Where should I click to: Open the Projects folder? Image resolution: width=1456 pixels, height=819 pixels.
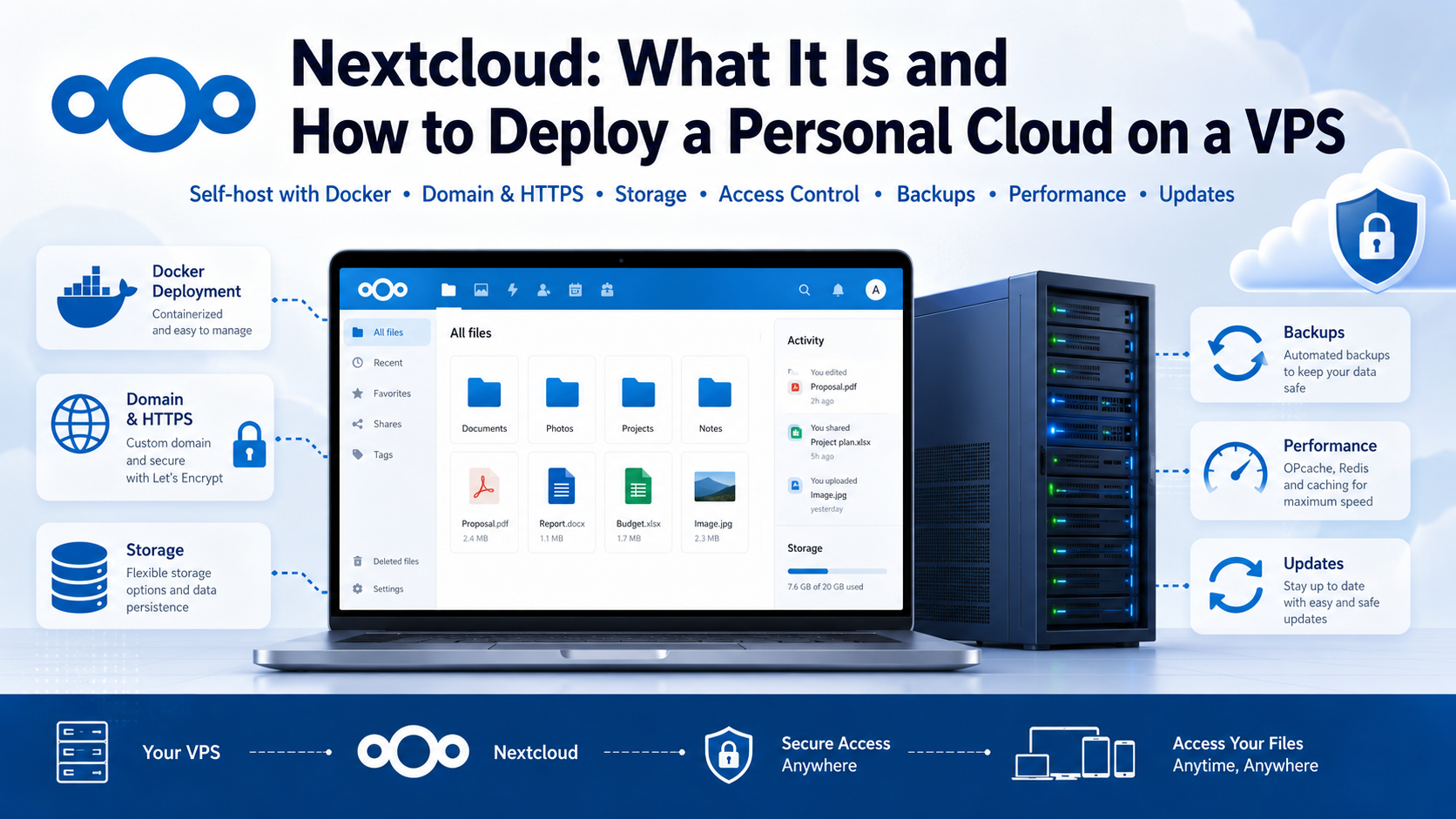638,399
